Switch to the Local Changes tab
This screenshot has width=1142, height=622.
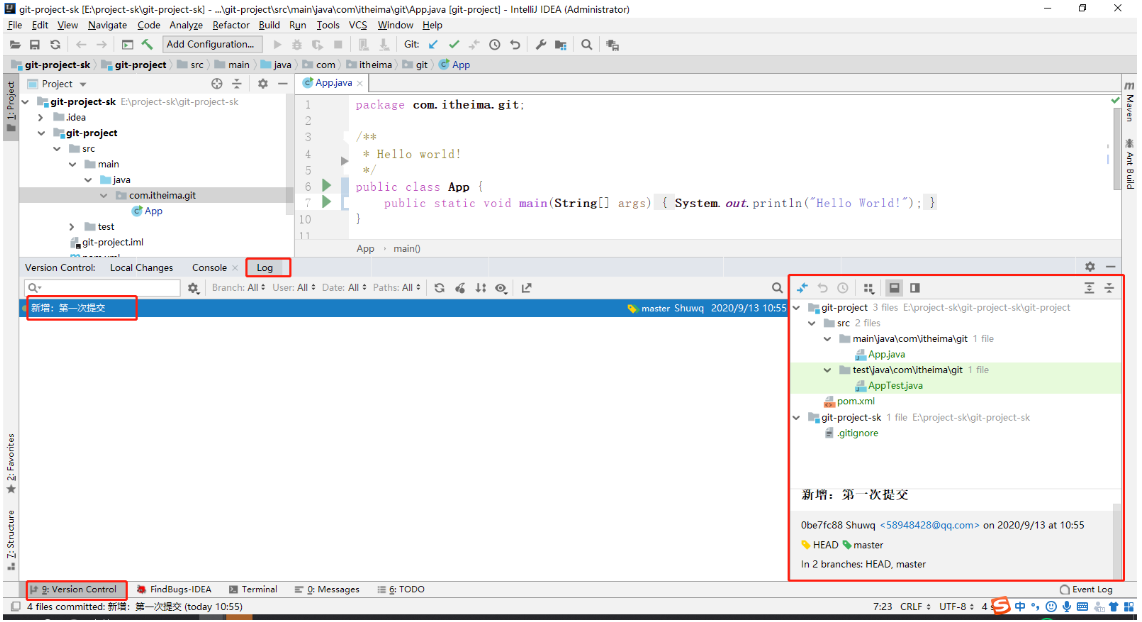(141, 267)
